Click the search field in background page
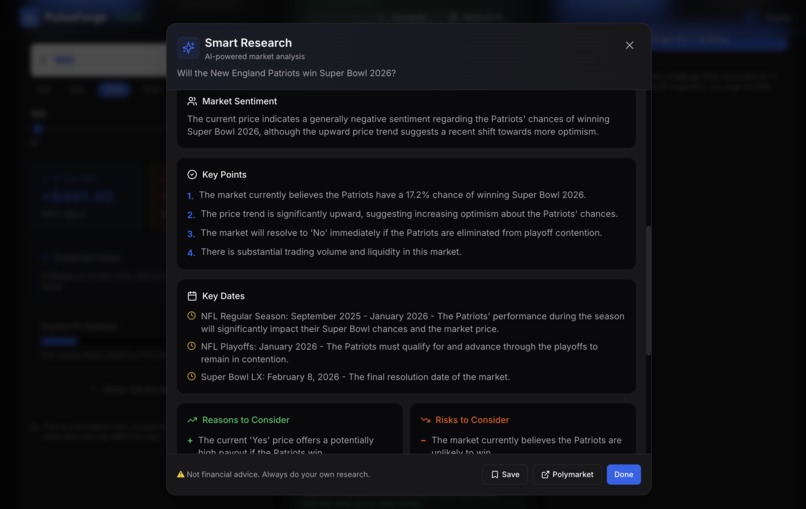The width and height of the screenshot is (806, 509). coord(98,60)
